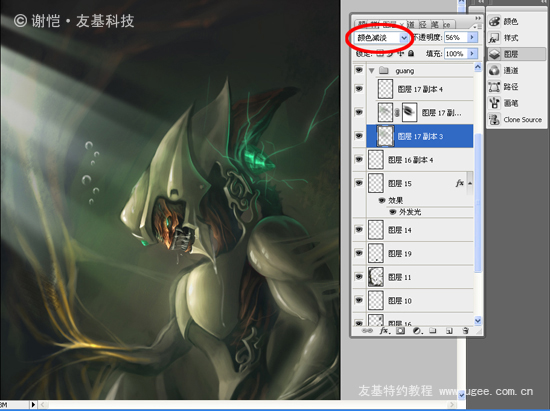Open the 样式 (Styles) panel icon
Image resolution: width=550 pixels, height=411 pixels.
[x=494, y=38]
